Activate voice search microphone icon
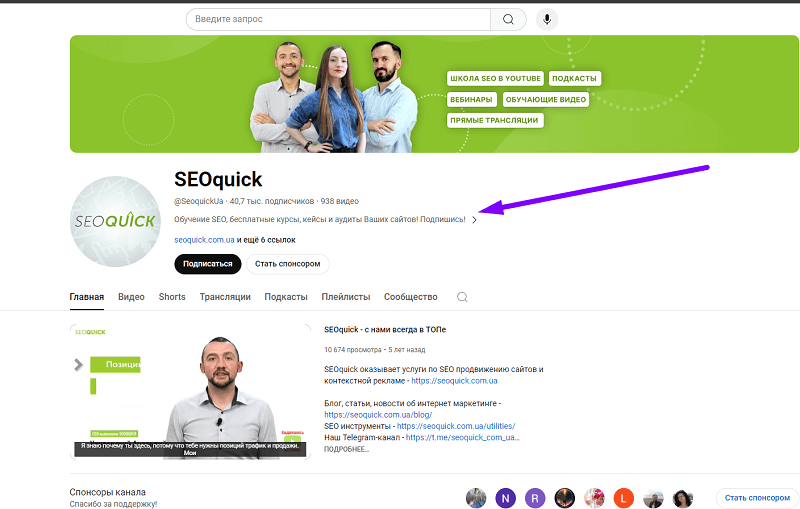Image resolution: width=800 pixels, height=509 pixels. point(547,19)
